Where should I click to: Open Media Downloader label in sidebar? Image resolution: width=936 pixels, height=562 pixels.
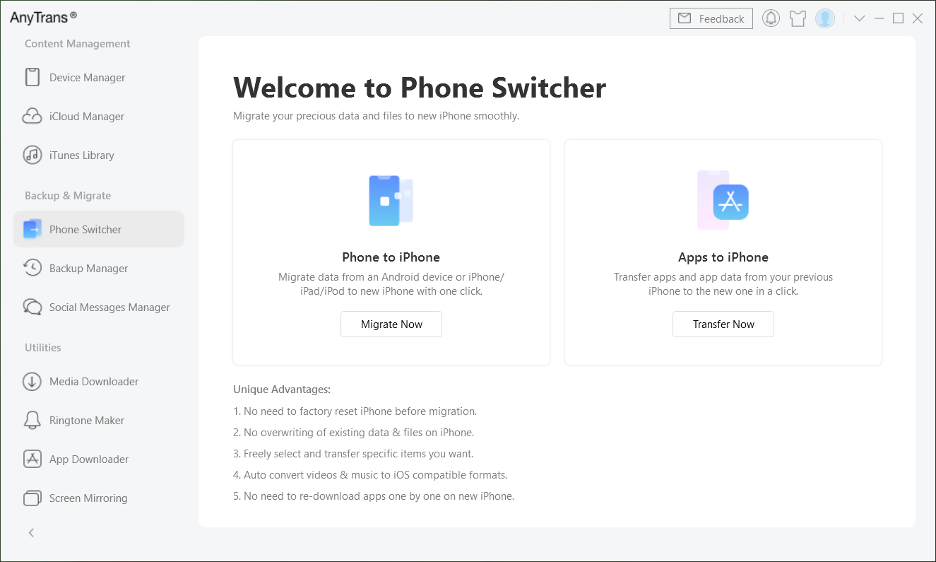pyautogui.click(x=94, y=381)
